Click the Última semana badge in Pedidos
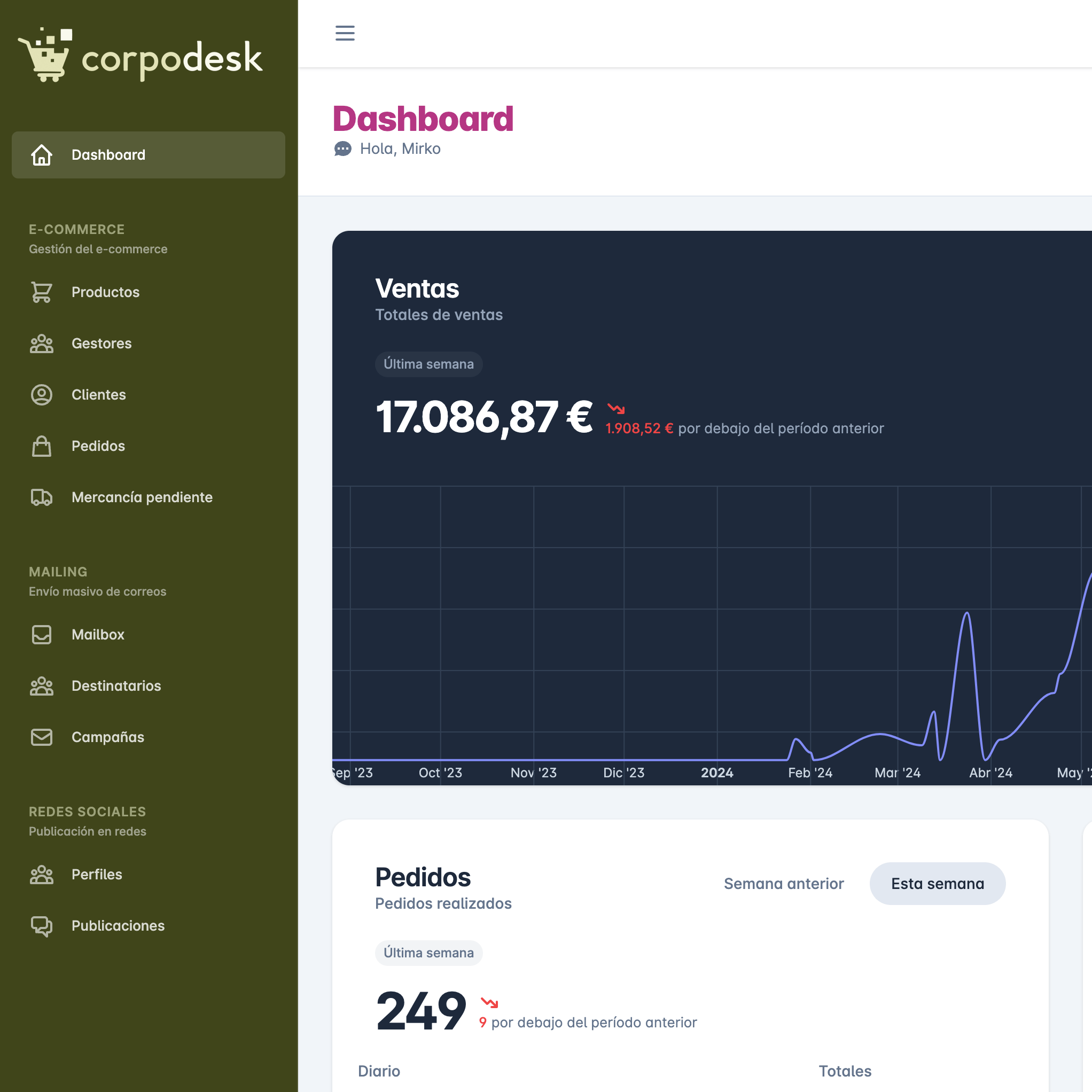 pyautogui.click(x=428, y=953)
